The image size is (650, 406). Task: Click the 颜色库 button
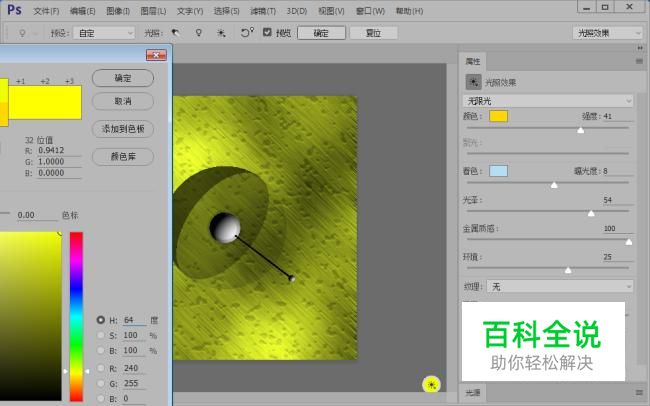123,157
